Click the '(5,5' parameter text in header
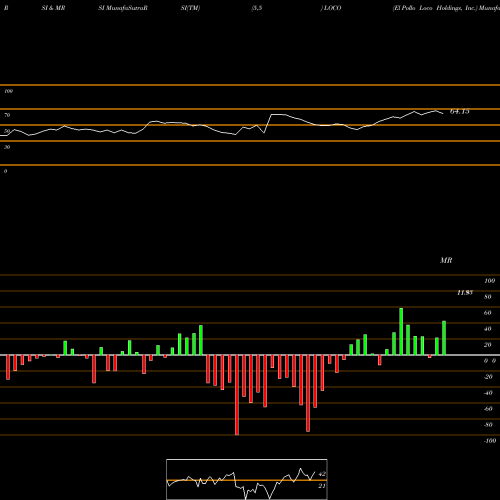The image size is (500, 500). pyautogui.click(x=257, y=8)
